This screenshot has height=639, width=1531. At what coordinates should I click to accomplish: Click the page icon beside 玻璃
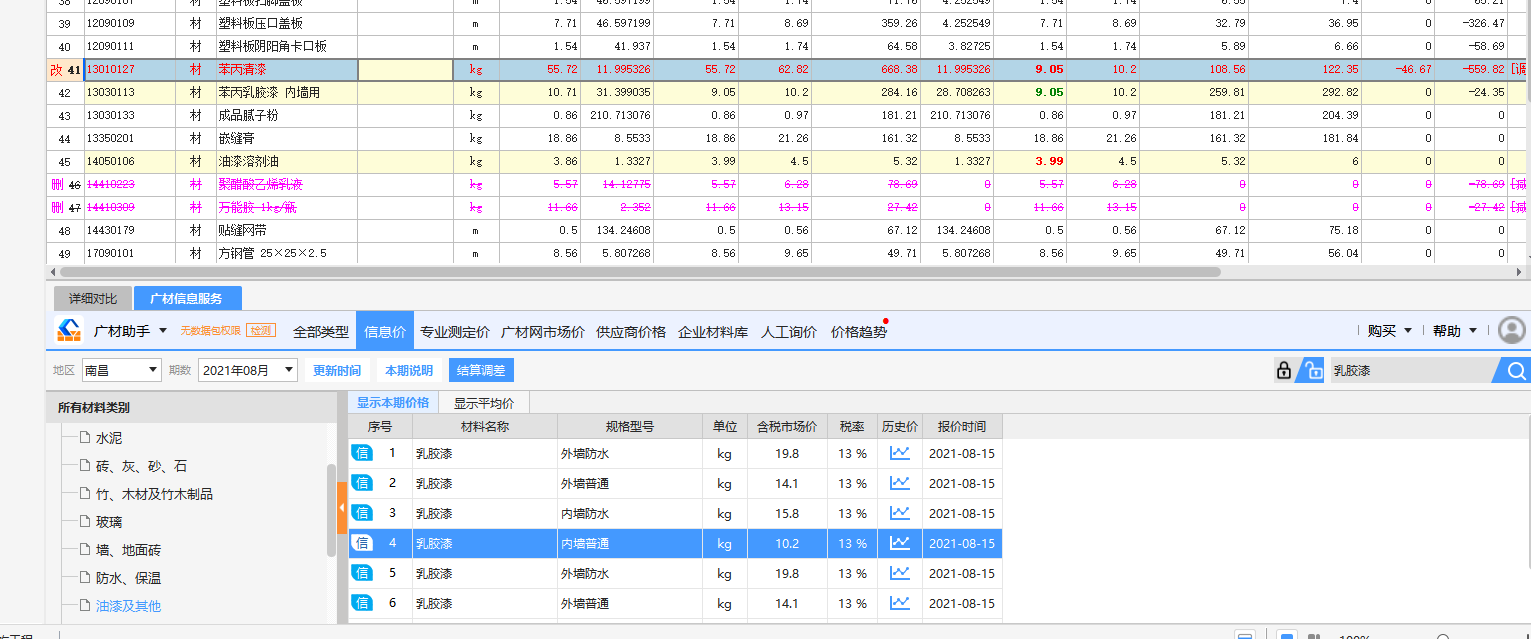(x=84, y=521)
